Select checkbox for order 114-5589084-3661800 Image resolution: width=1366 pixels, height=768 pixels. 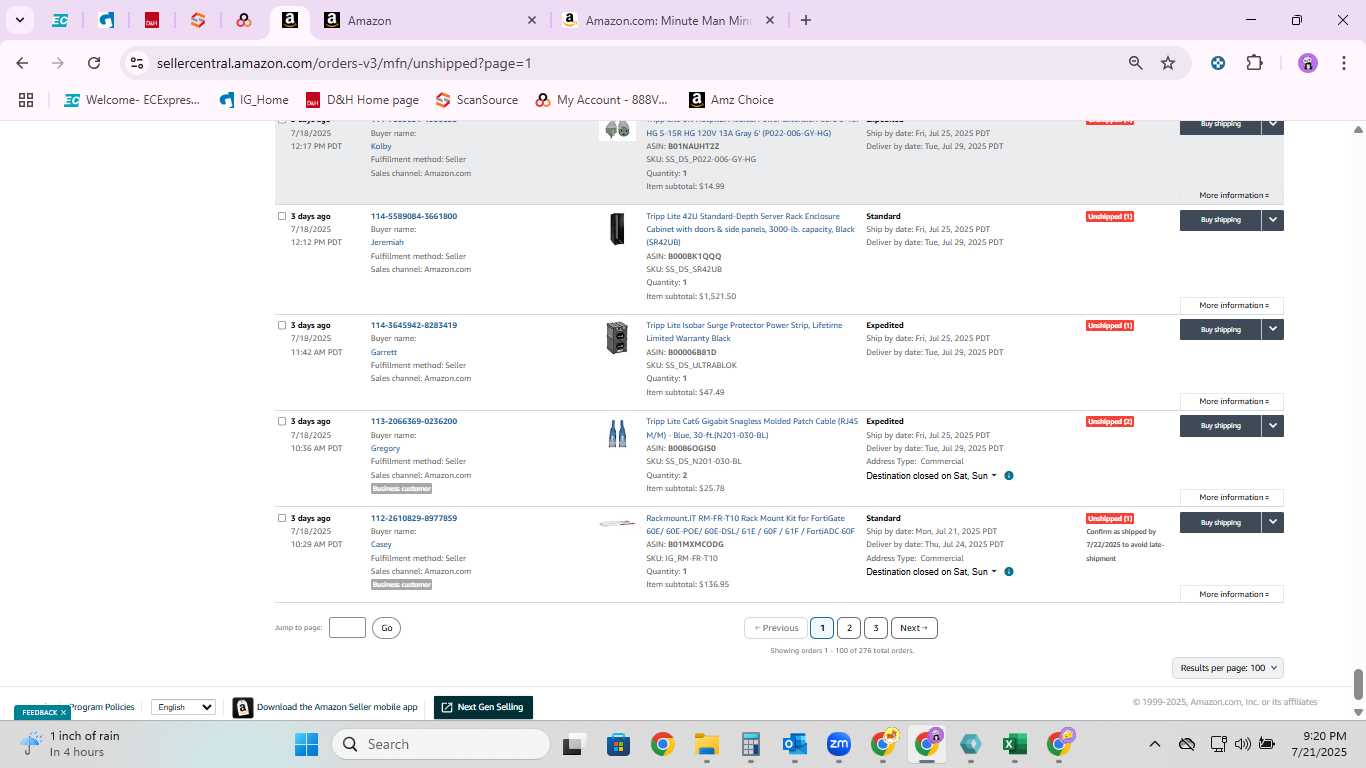282,216
